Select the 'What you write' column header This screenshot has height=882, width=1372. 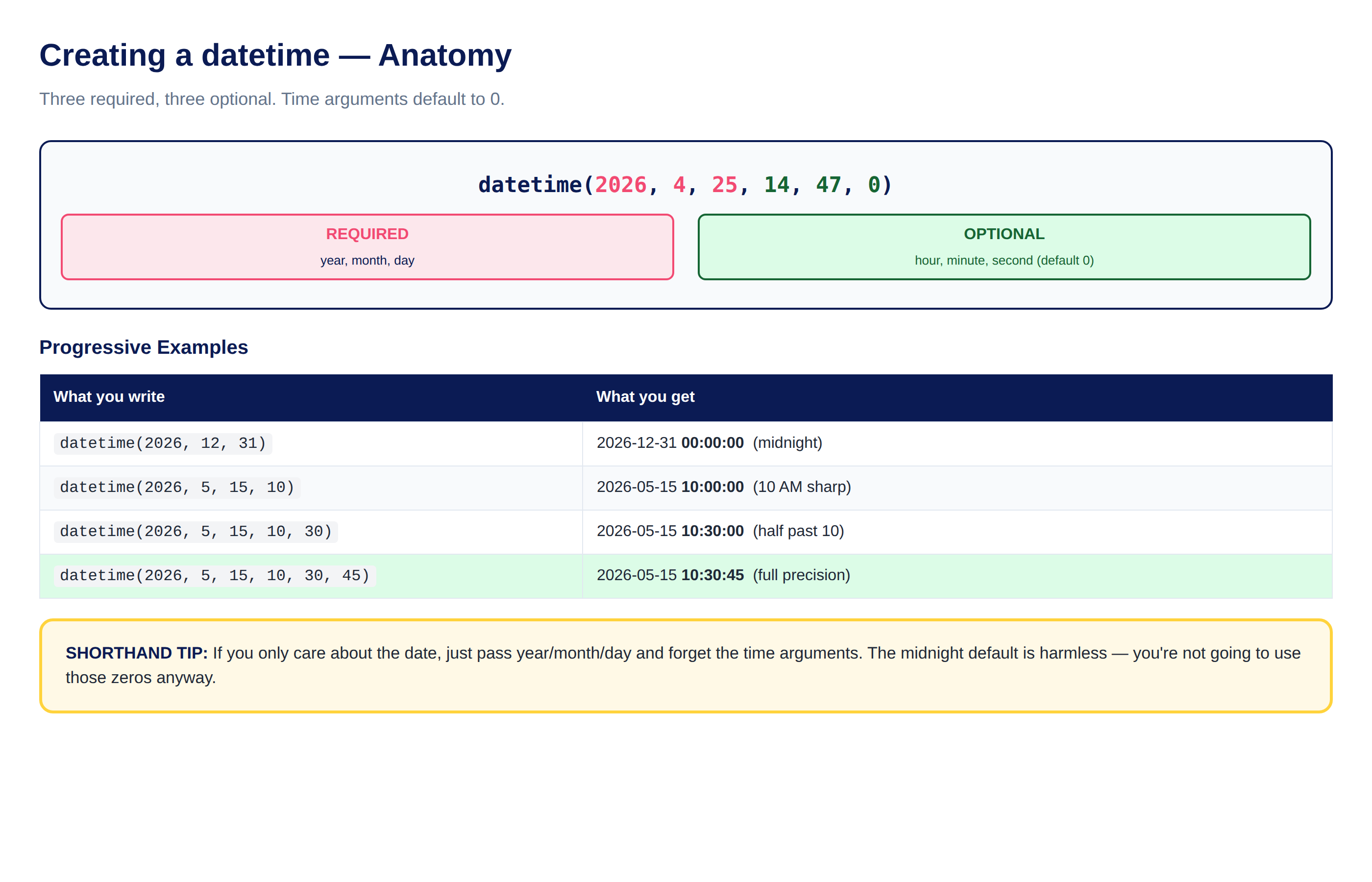click(x=109, y=397)
